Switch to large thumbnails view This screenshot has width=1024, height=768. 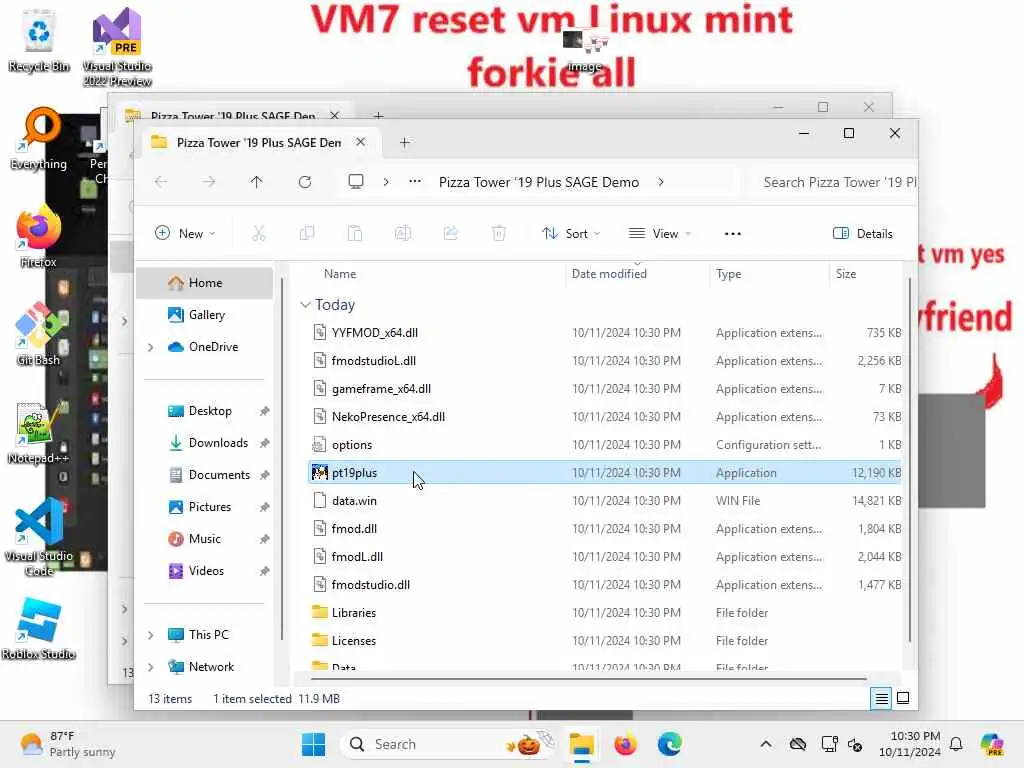click(x=903, y=698)
